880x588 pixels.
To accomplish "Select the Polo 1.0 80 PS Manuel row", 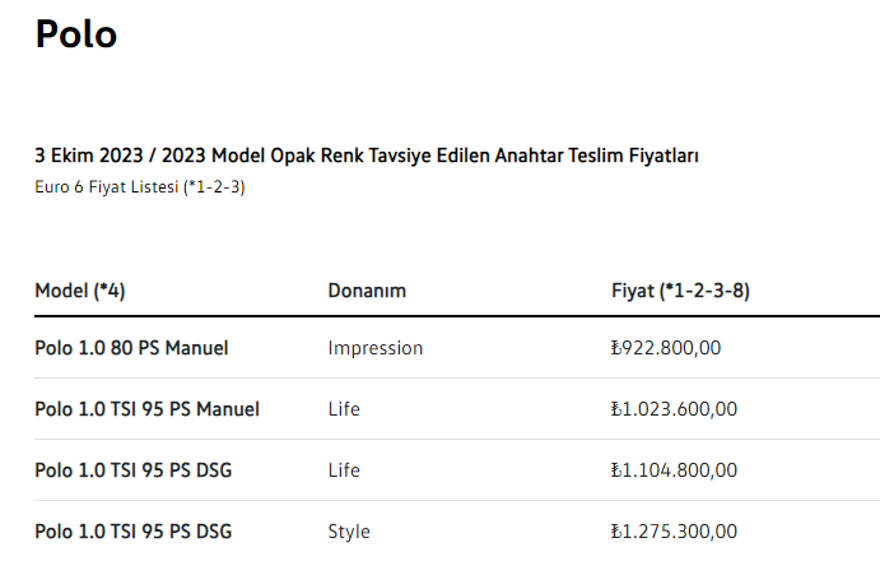I will click(131, 348).
